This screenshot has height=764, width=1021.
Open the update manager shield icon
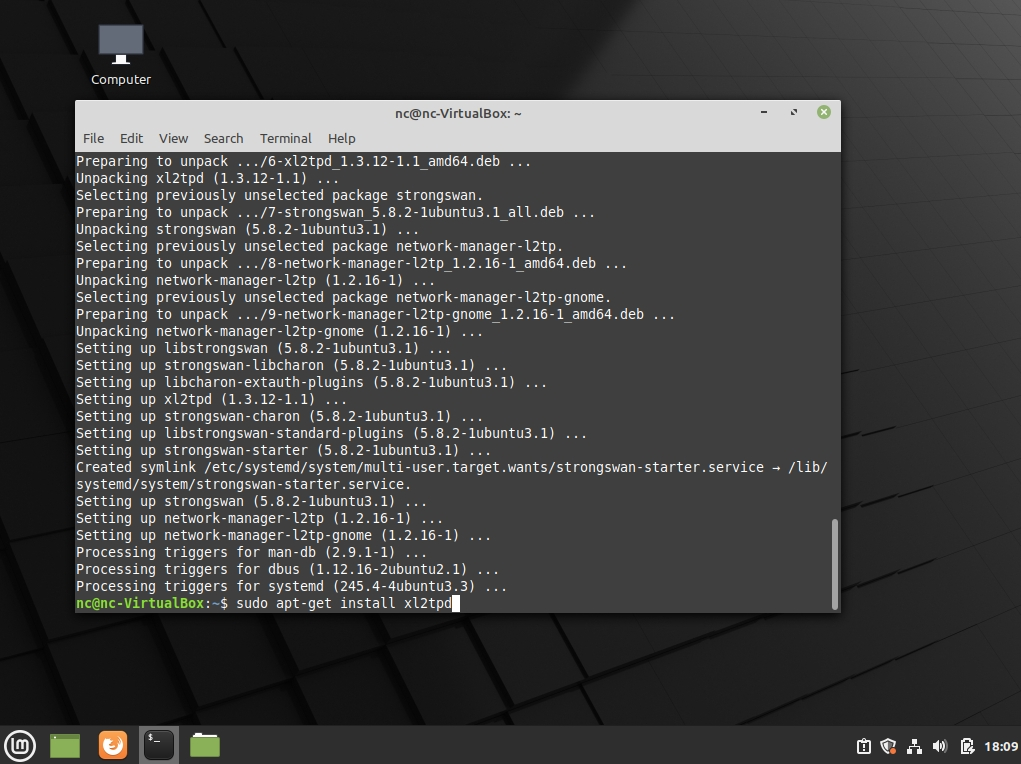click(x=888, y=746)
